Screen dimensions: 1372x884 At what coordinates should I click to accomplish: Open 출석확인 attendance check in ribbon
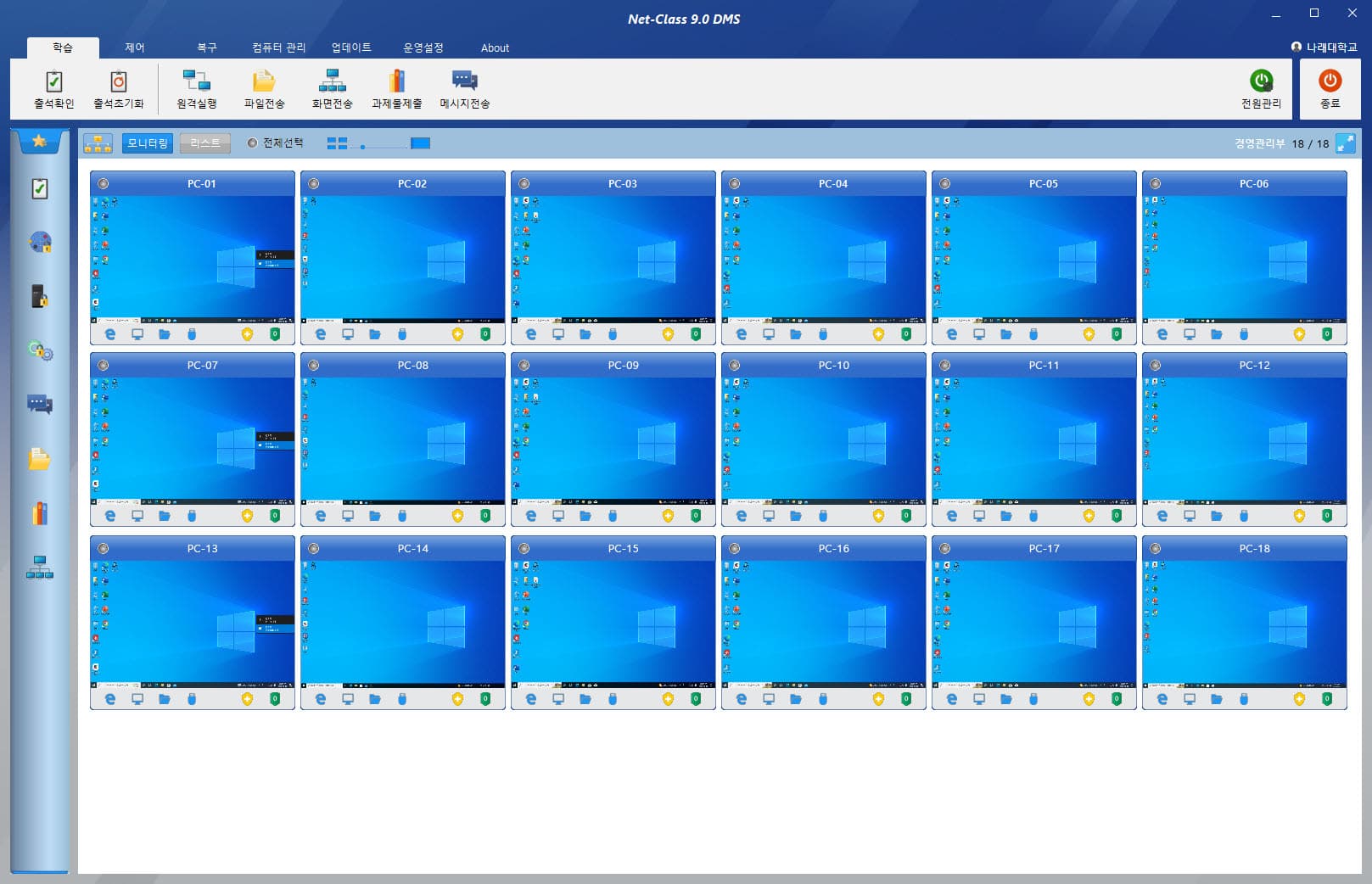(53, 89)
